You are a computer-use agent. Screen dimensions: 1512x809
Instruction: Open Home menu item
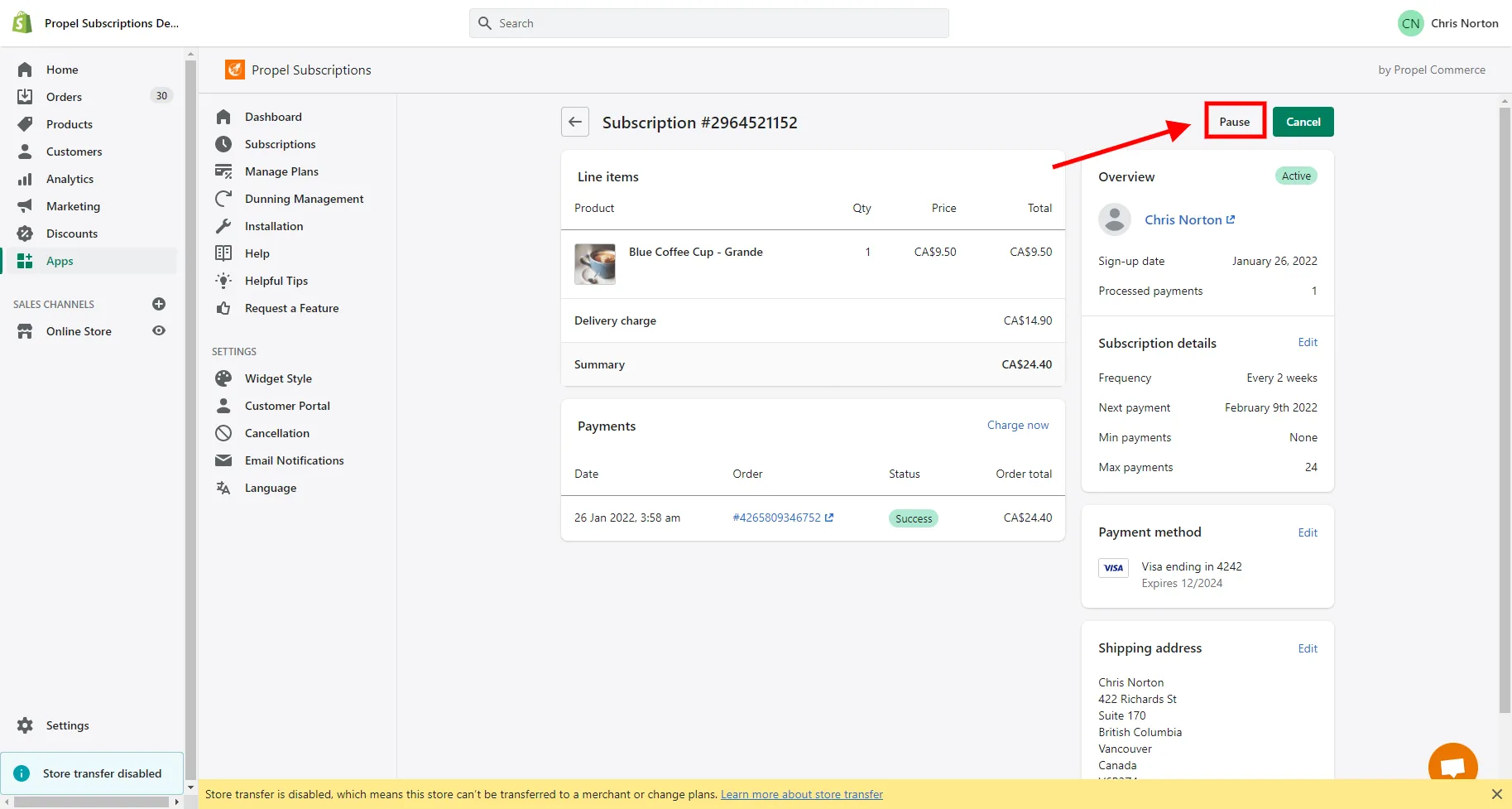pyautogui.click(x=62, y=70)
